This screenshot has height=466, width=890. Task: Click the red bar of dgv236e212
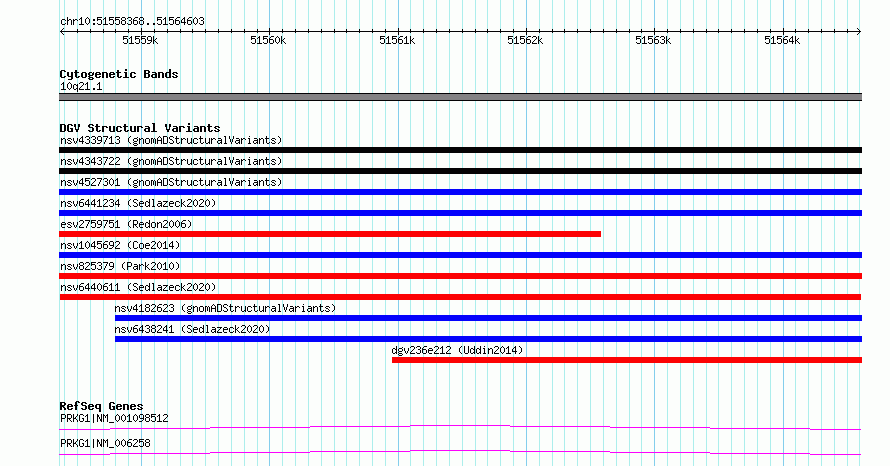(x=627, y=360)
